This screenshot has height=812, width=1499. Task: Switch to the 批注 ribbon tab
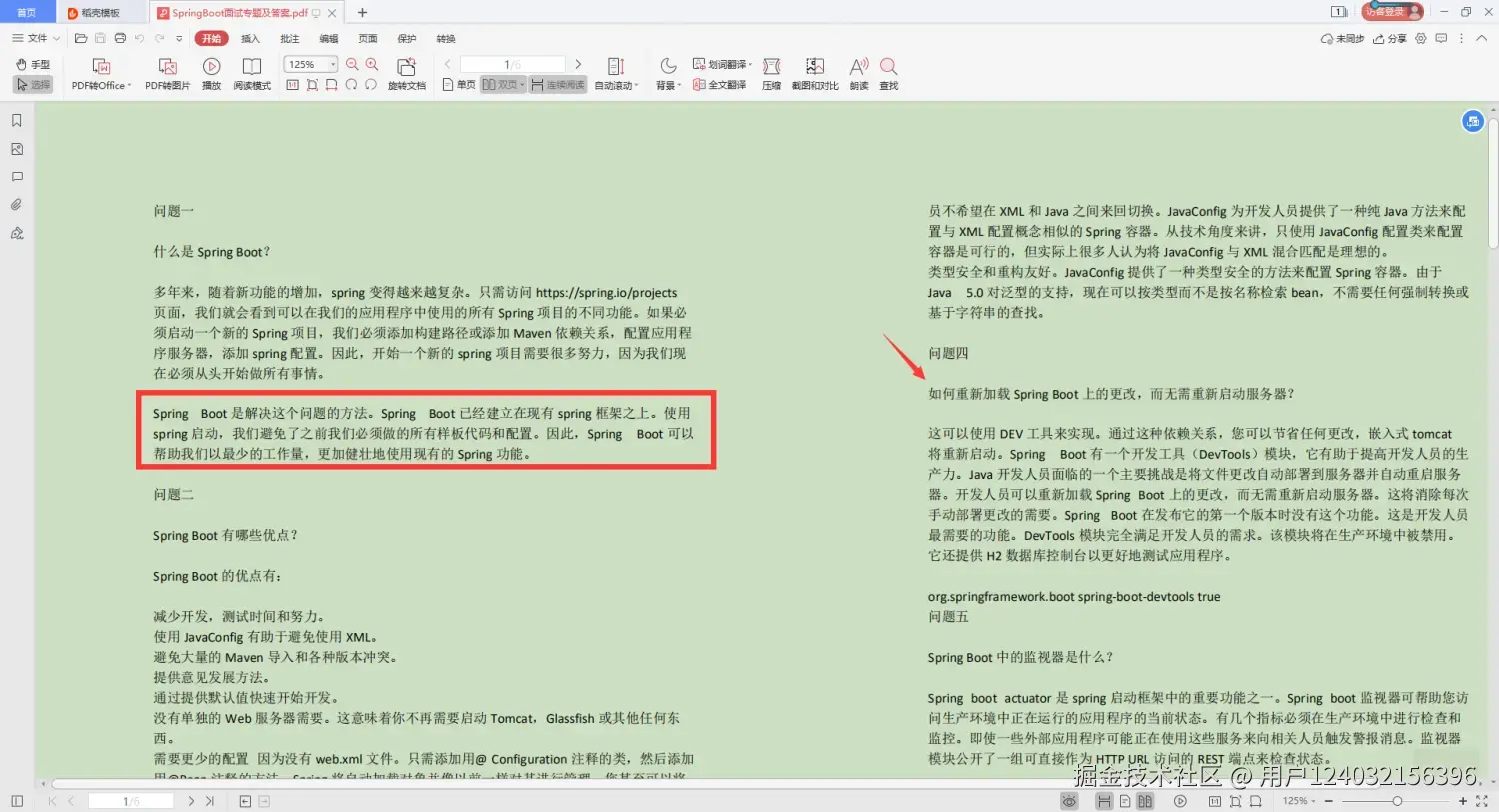click(289, 38)
